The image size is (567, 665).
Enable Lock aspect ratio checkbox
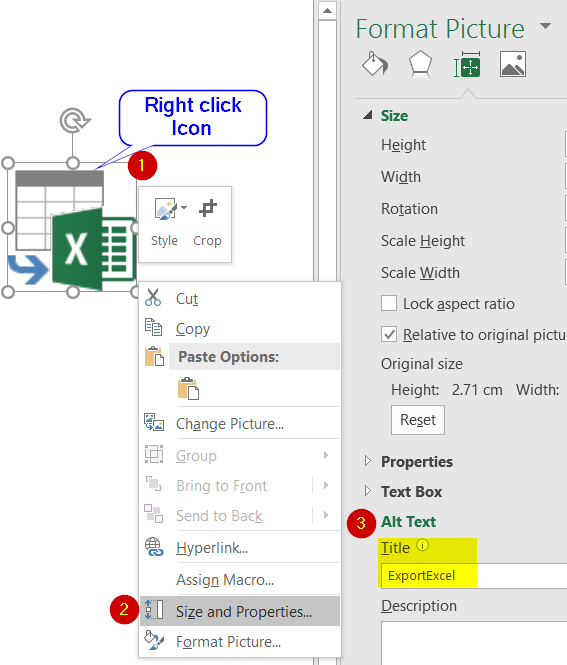tap(389, 303)
